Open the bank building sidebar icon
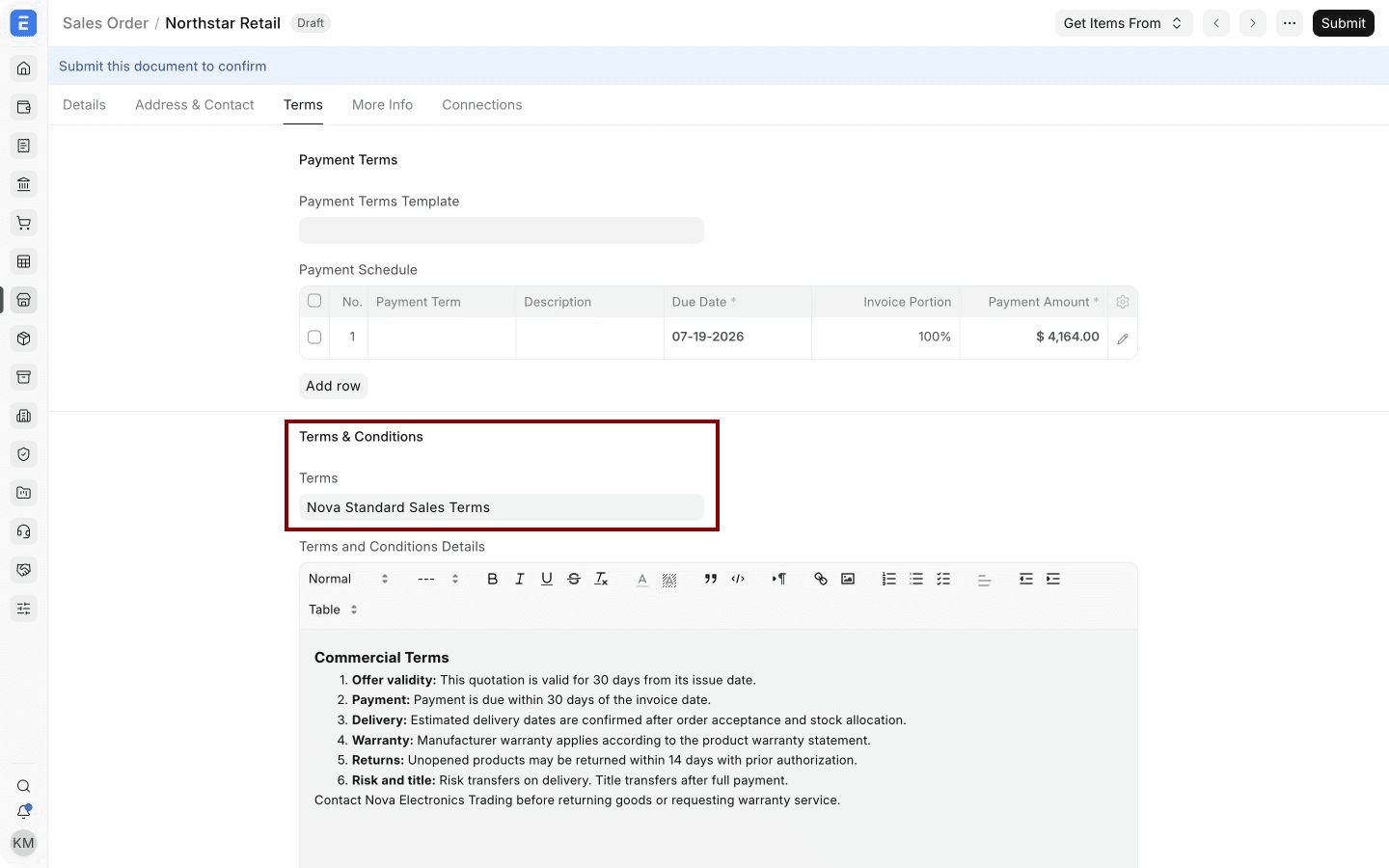This screenshot has width=1389, height=868. point(24,184)
